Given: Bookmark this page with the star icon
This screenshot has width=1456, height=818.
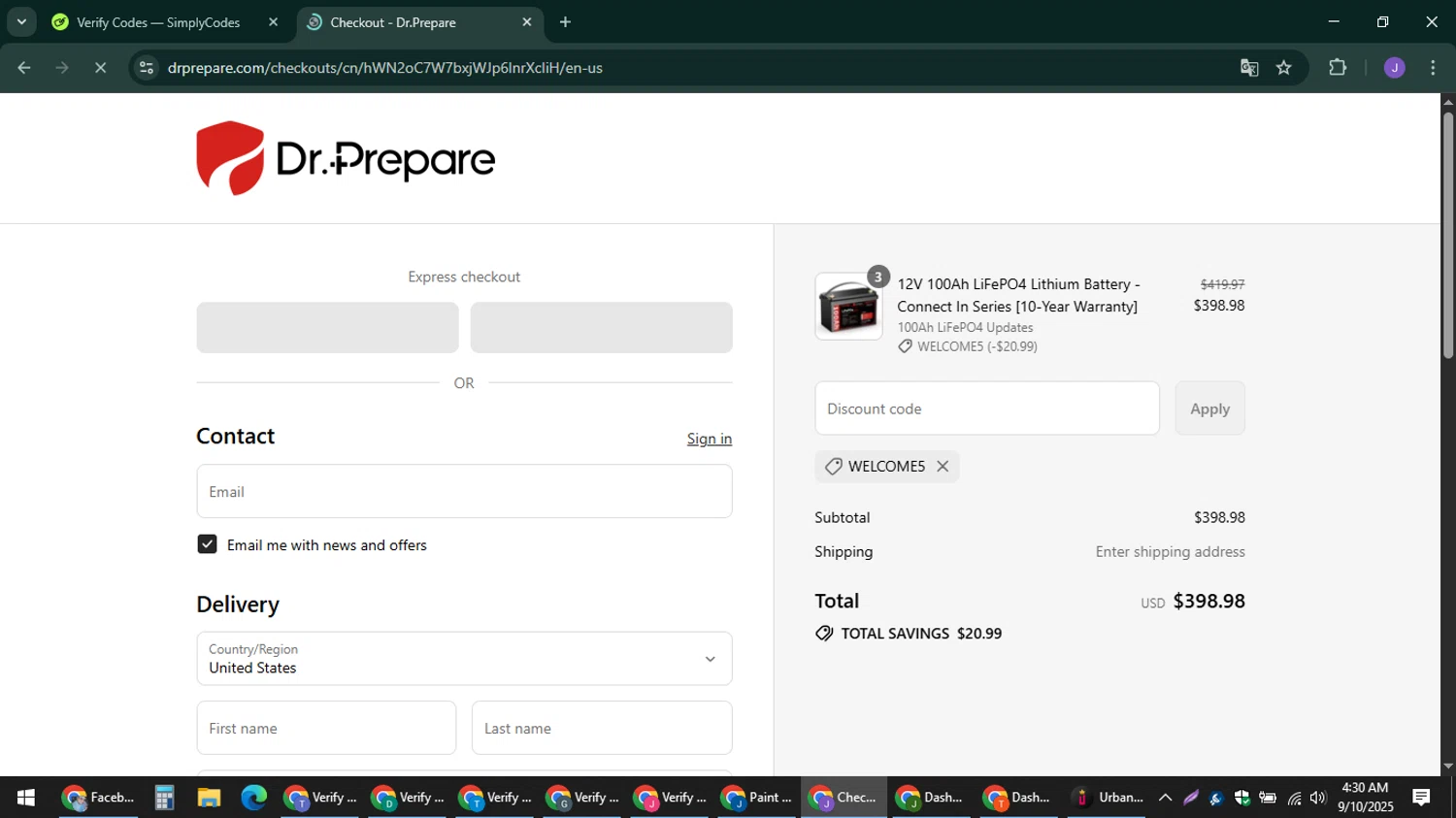Looking at the screenshot, I should point(1284,68).
